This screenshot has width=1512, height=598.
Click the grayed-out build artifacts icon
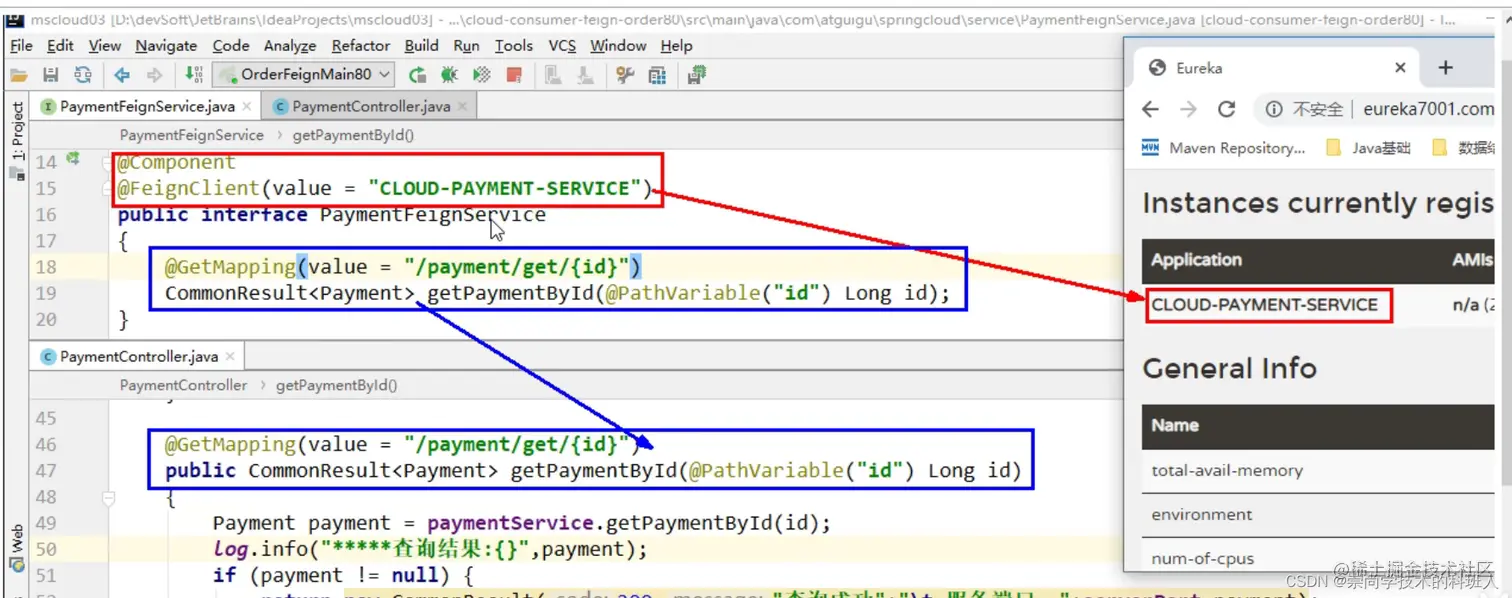pos(586,75)
